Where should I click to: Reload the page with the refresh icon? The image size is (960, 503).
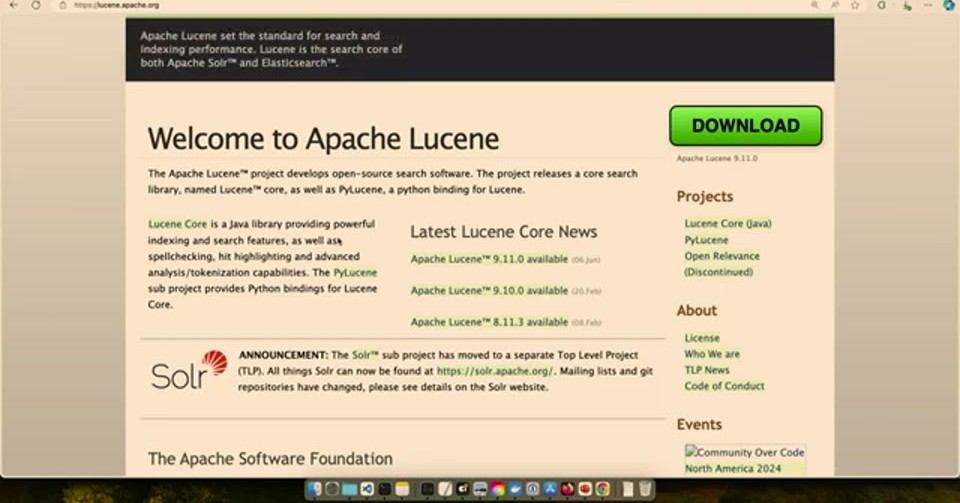36,5
